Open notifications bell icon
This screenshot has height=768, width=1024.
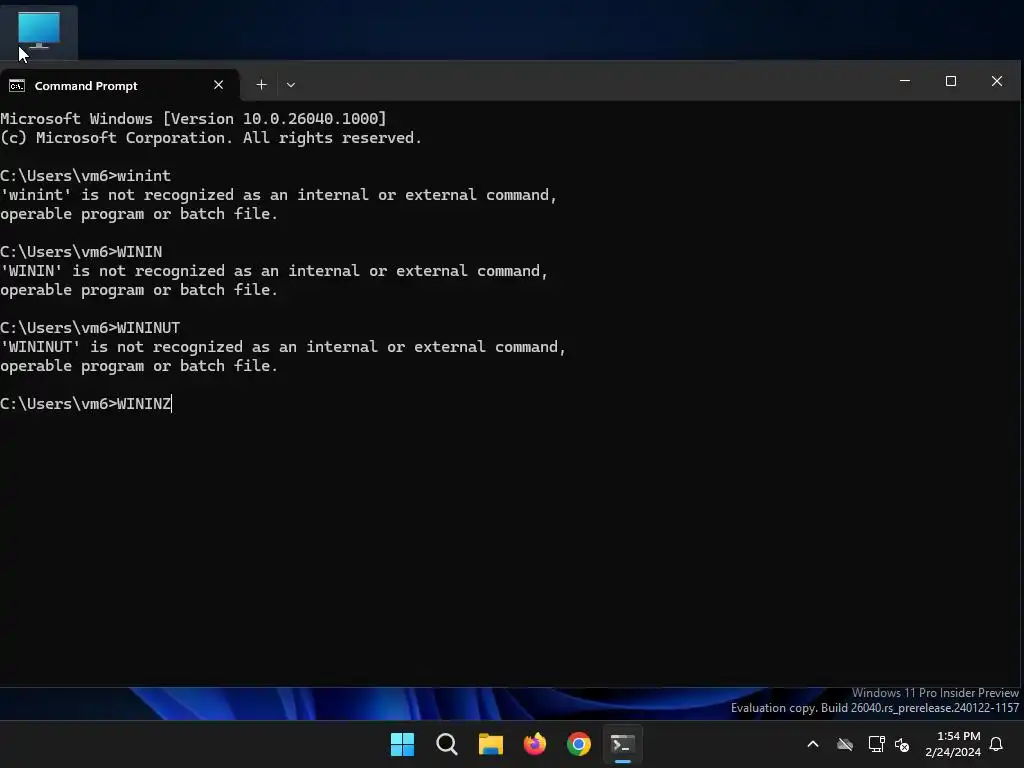pyautogui.click(x=997, y=744)
